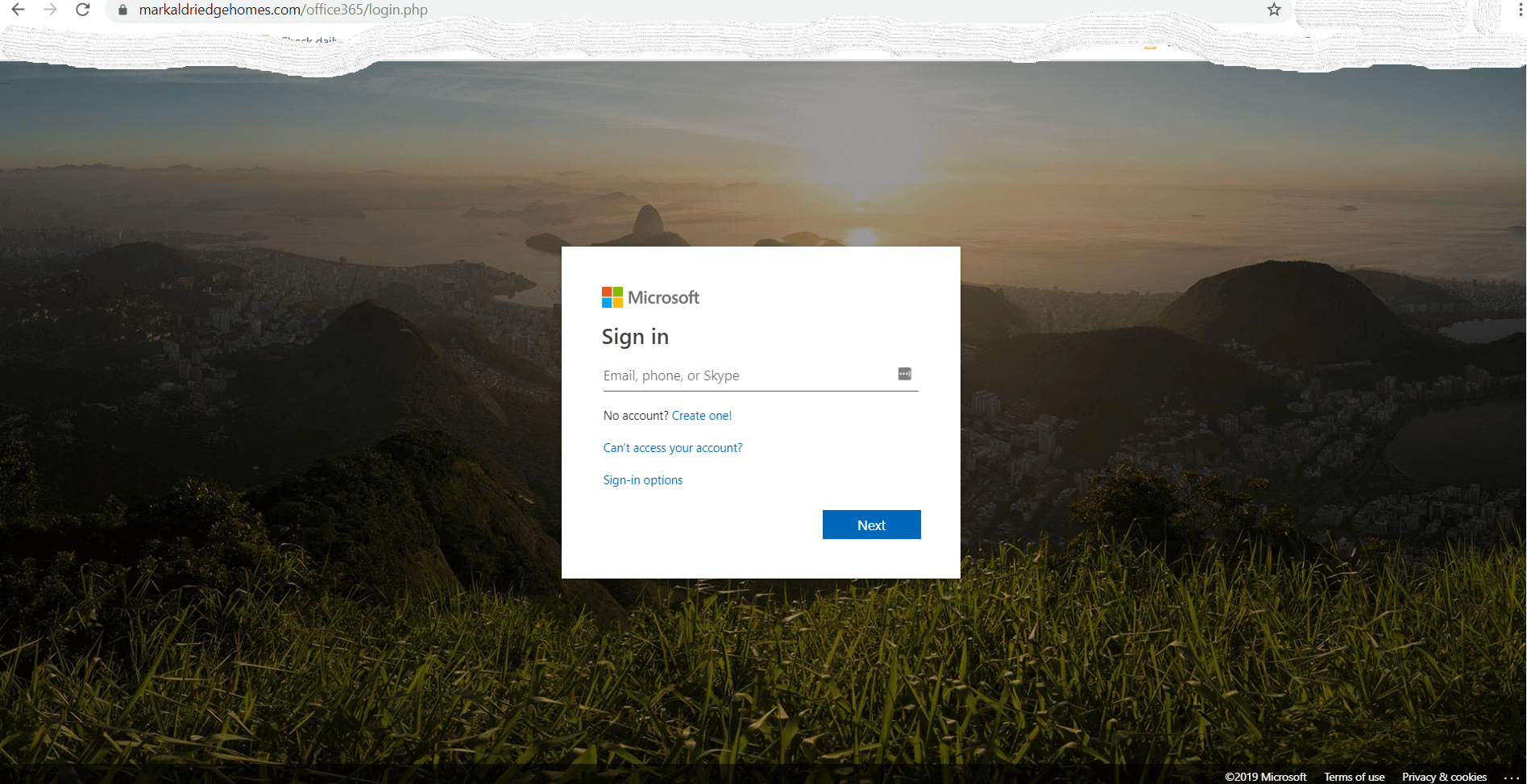Click the ©2019 Microsoft footer text
Image resolution: width=1527 pixels, height=784 pixels.
tap(1266, 777)
